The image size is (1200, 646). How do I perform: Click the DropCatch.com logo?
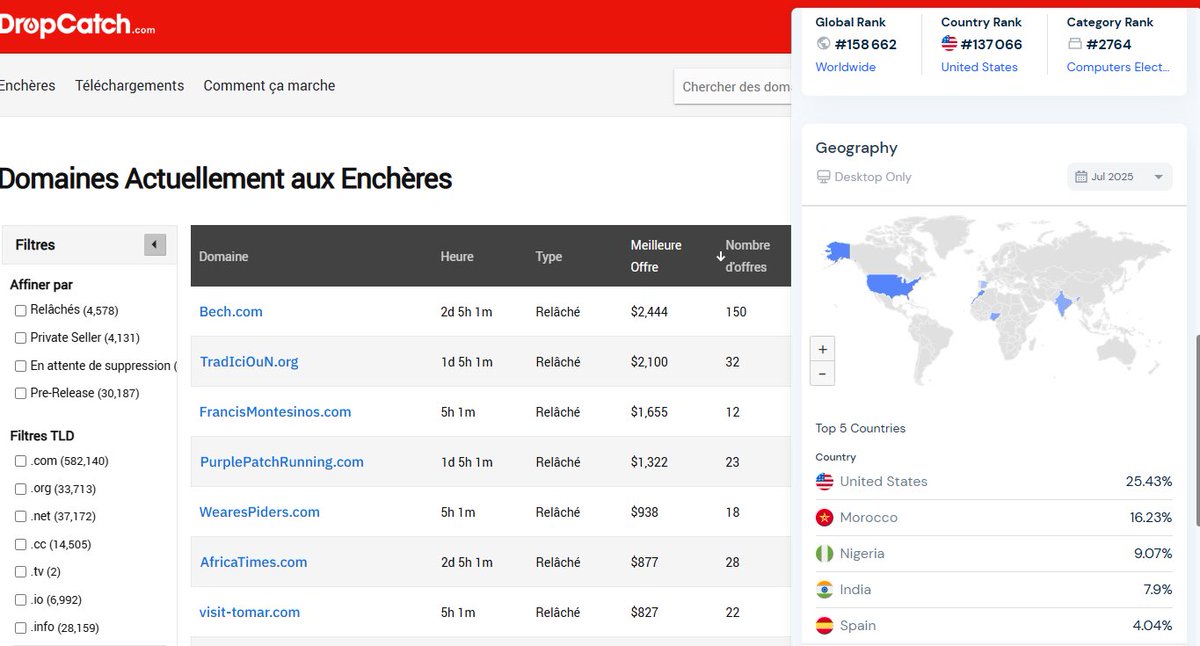pos(77,25)
